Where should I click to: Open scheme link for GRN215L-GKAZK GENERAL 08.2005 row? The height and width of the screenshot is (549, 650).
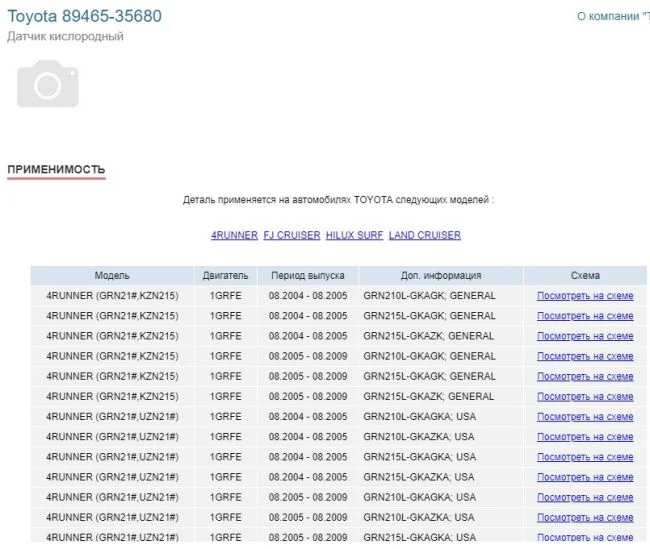[x=585, y=397]
